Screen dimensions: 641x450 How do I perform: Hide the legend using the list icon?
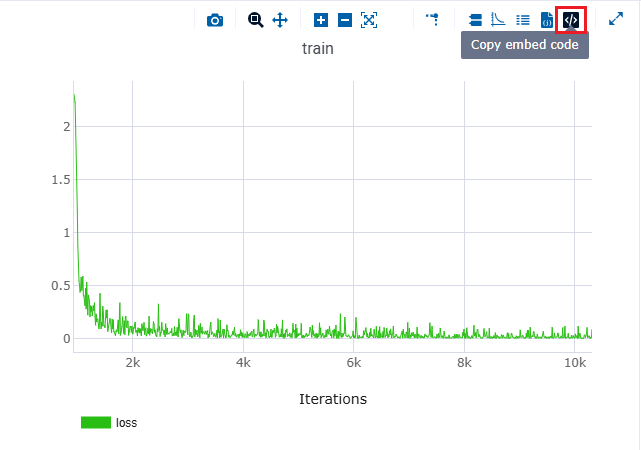pos(522,20)
